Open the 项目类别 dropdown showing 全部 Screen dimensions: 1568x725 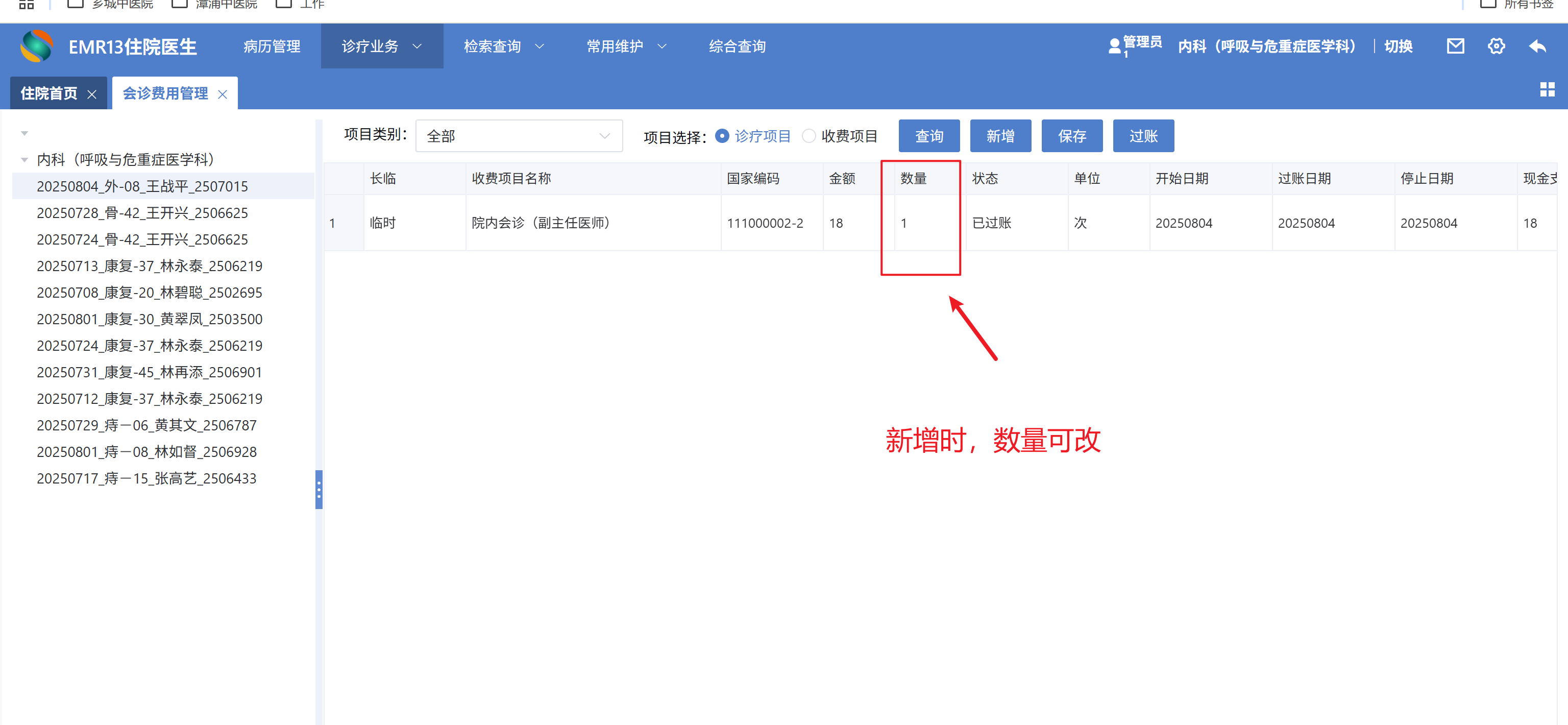[519, 136]
